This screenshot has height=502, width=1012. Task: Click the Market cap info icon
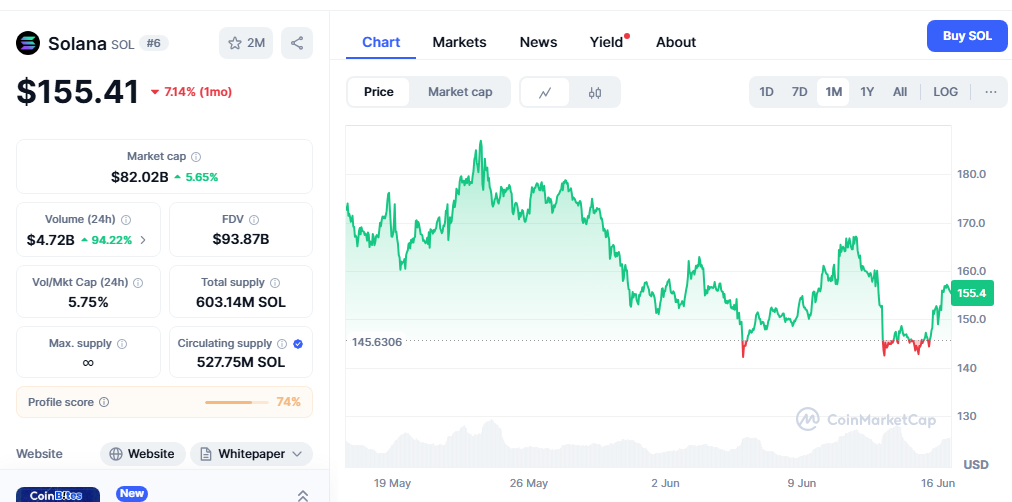pos(196,157)
